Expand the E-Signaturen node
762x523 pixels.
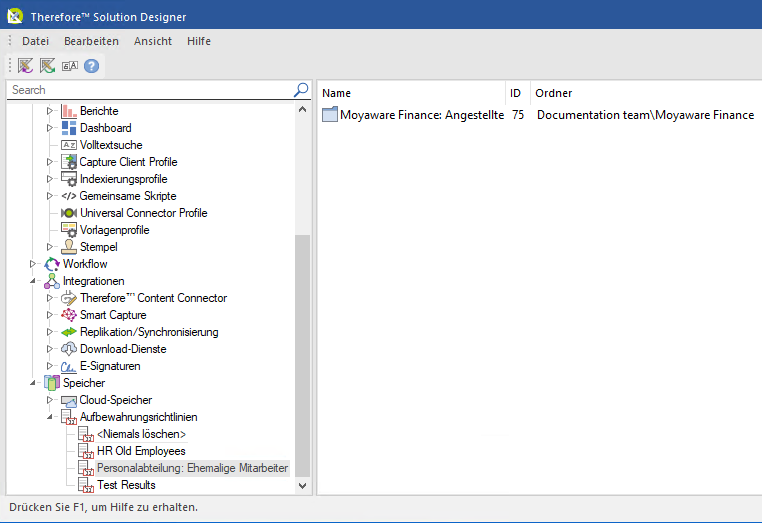[x=50, y=366]
